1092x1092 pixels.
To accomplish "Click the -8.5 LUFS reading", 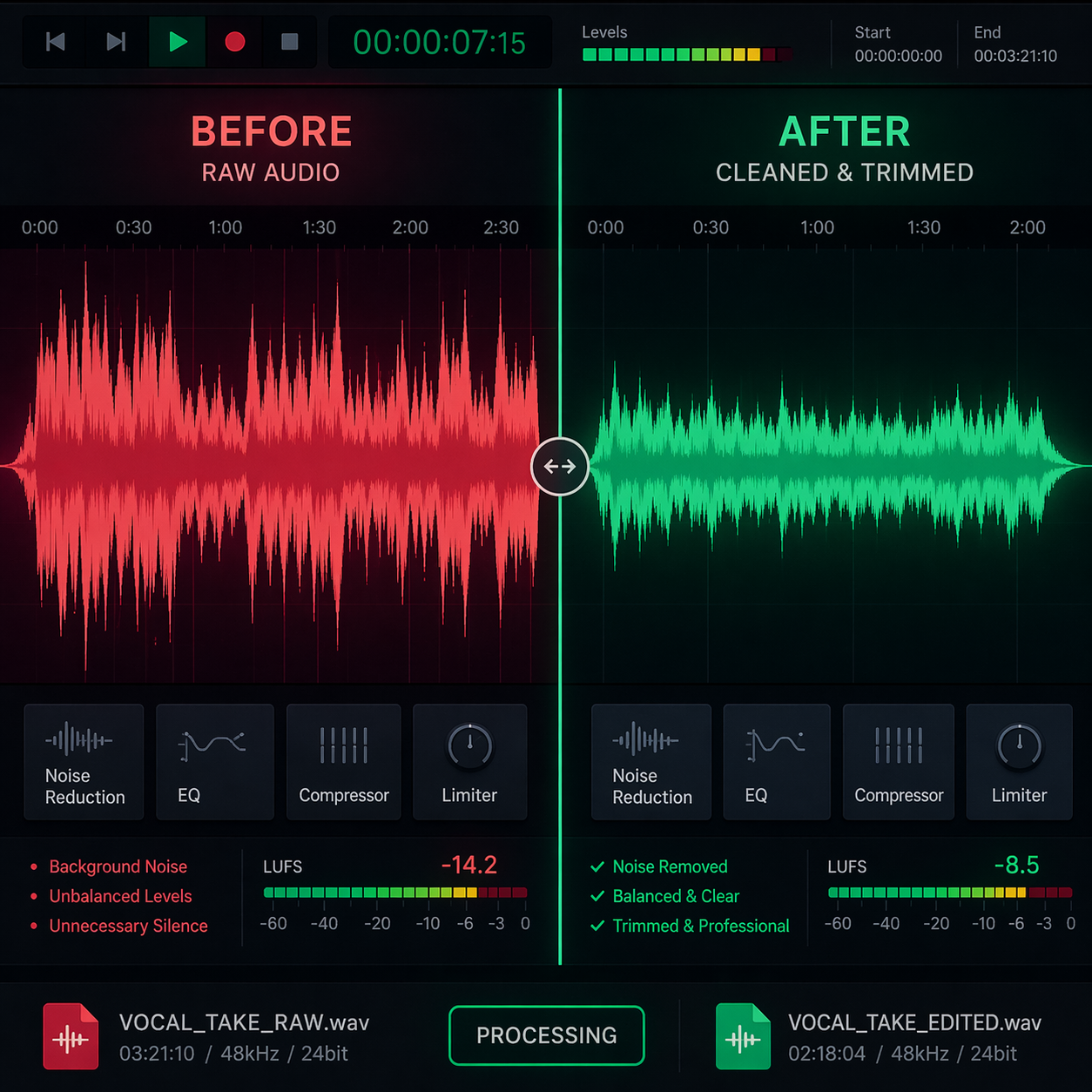I will pos(1016,865).
